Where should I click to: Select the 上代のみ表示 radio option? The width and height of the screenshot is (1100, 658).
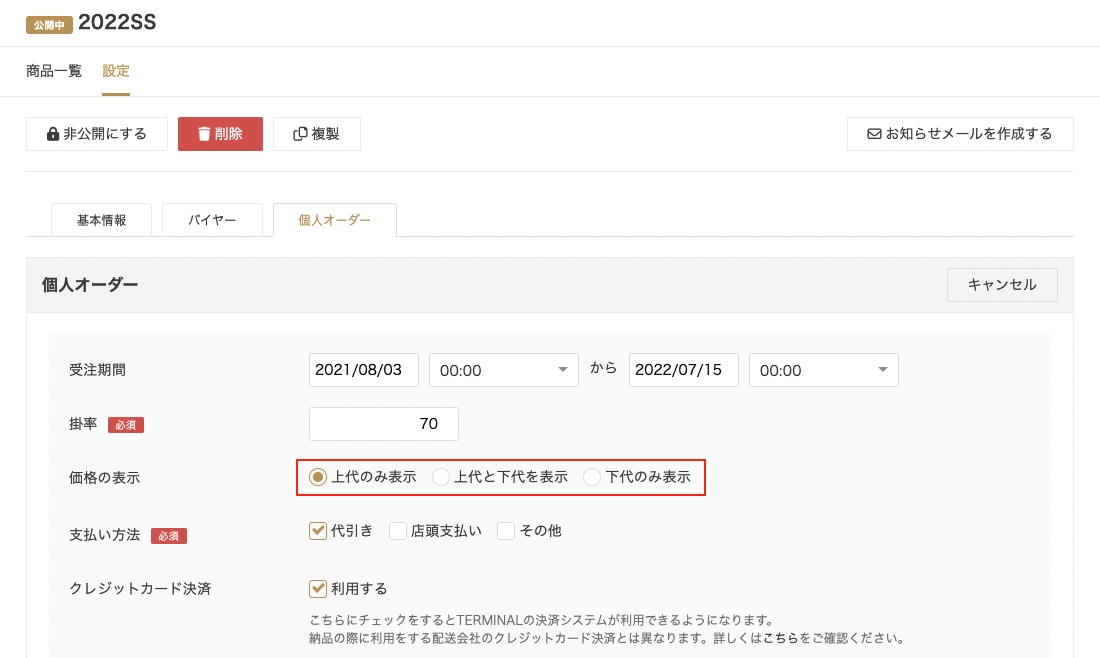coord(317,477)
